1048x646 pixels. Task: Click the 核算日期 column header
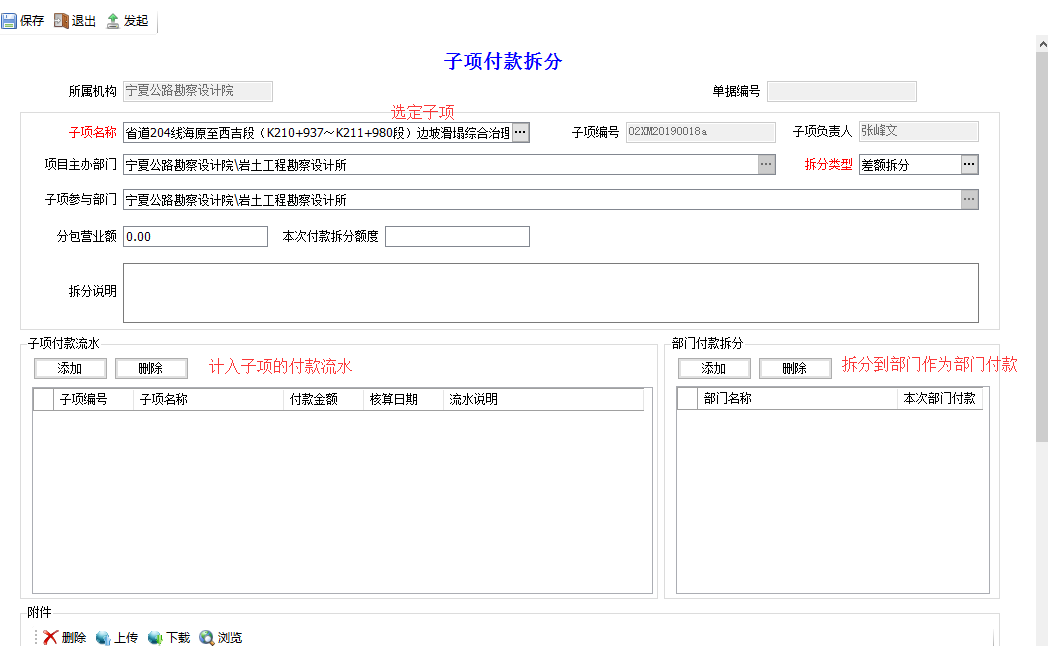point(404,399)
